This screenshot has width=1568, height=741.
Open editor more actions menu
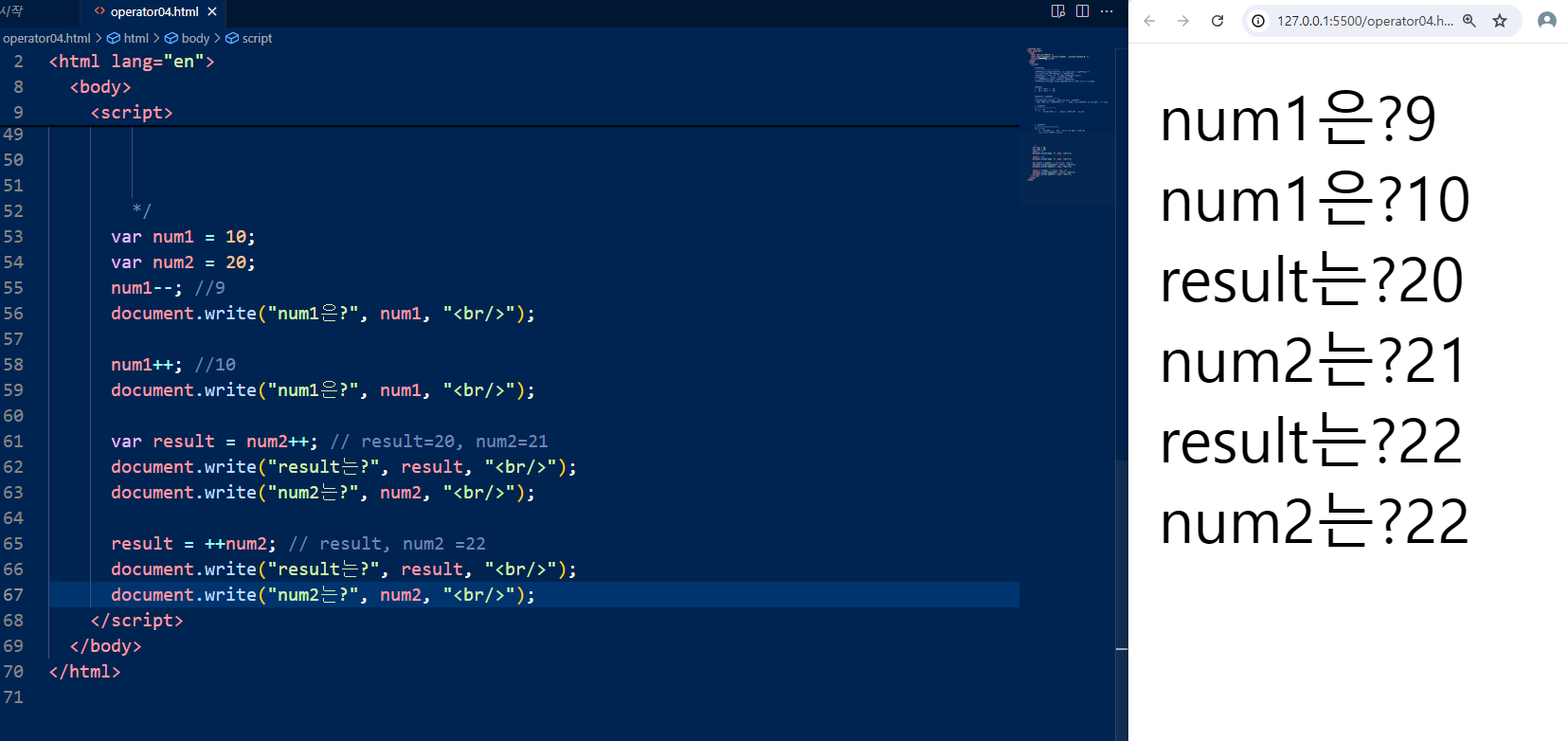point(1107,11)
